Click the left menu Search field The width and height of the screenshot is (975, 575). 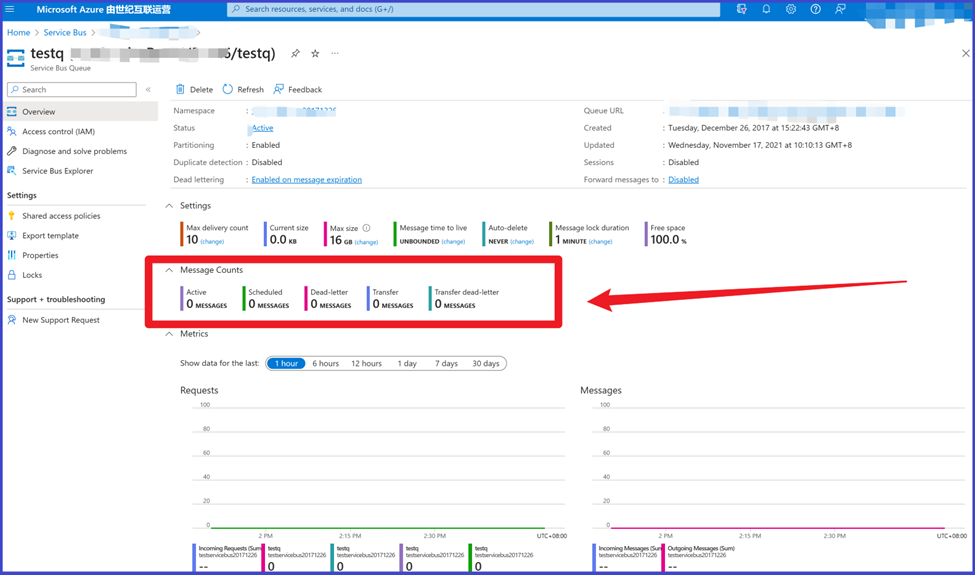[x=72, y=90]
